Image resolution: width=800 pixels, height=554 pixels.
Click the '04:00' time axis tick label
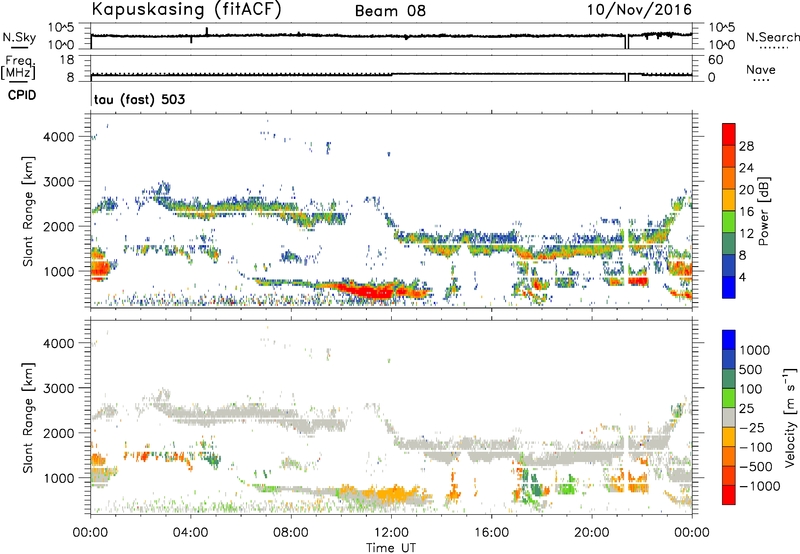(x=190, y=533)
